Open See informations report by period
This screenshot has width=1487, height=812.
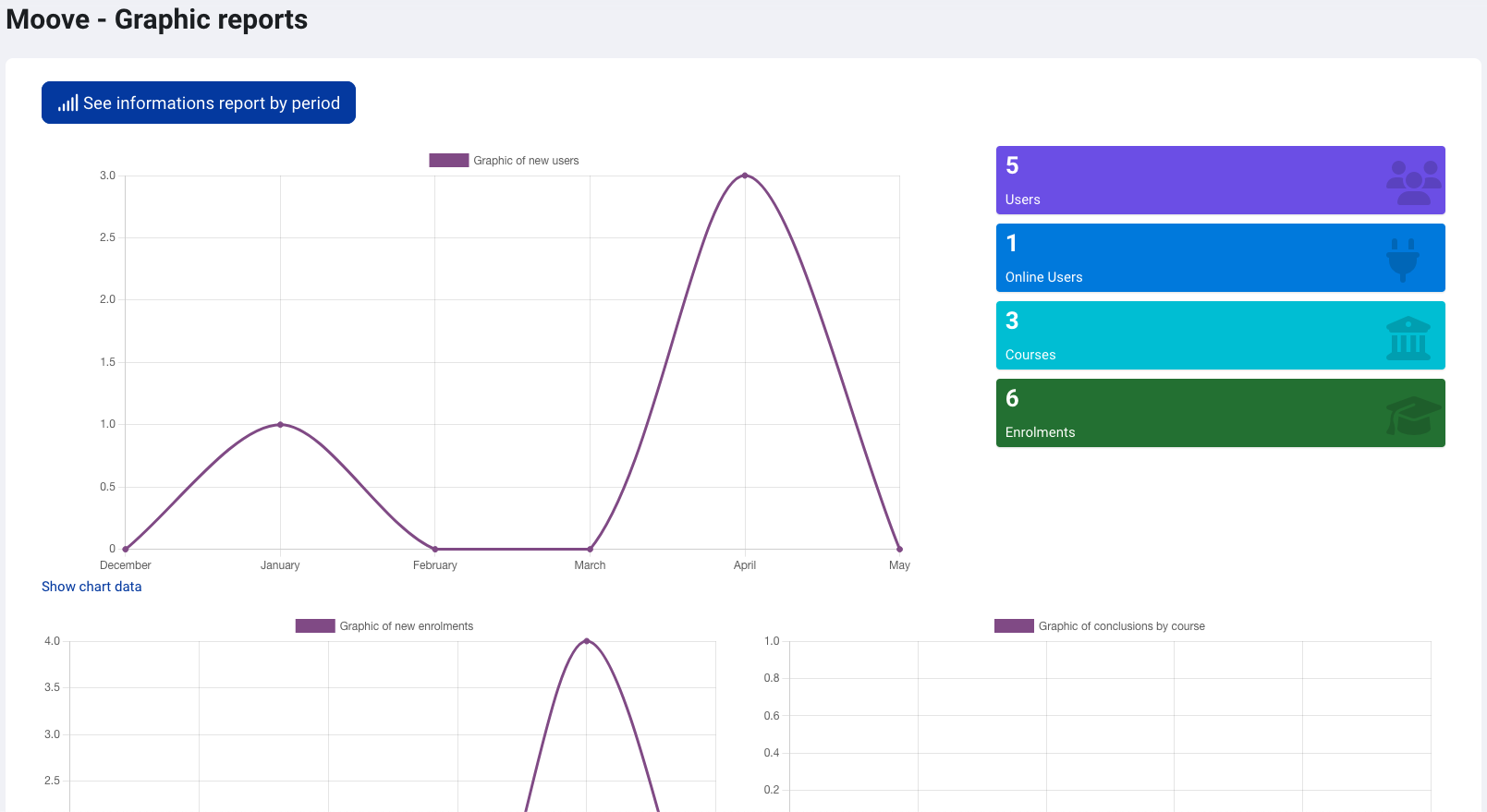(199, 103)
